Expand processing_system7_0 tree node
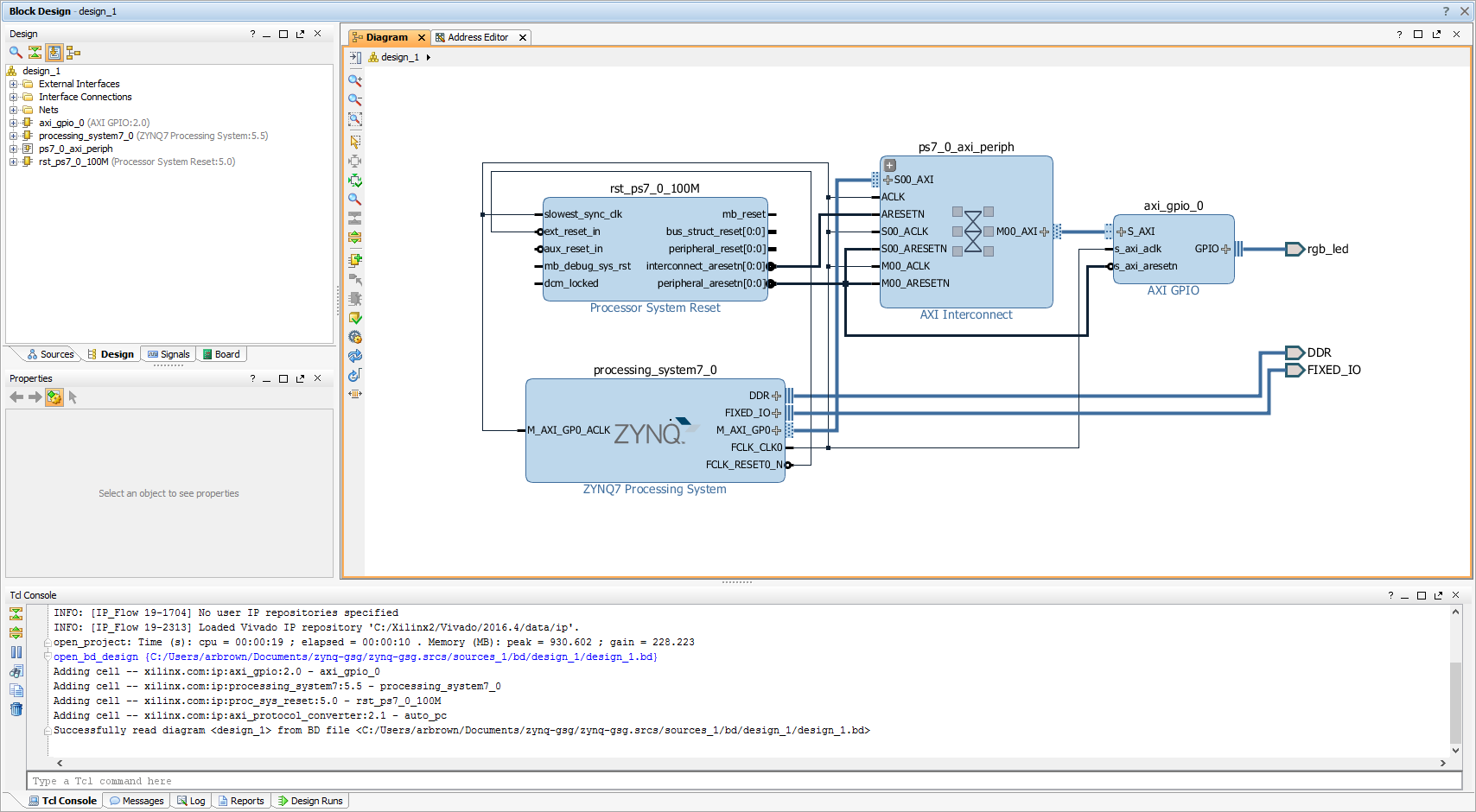The width and height of the screenshot is (1476, 812). 13,136
